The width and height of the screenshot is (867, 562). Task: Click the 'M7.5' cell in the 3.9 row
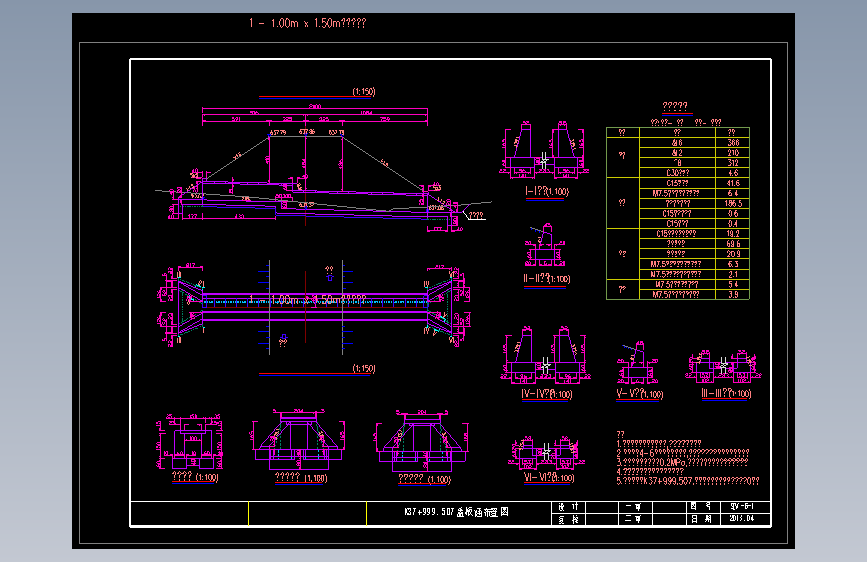[x=677, y=295]
